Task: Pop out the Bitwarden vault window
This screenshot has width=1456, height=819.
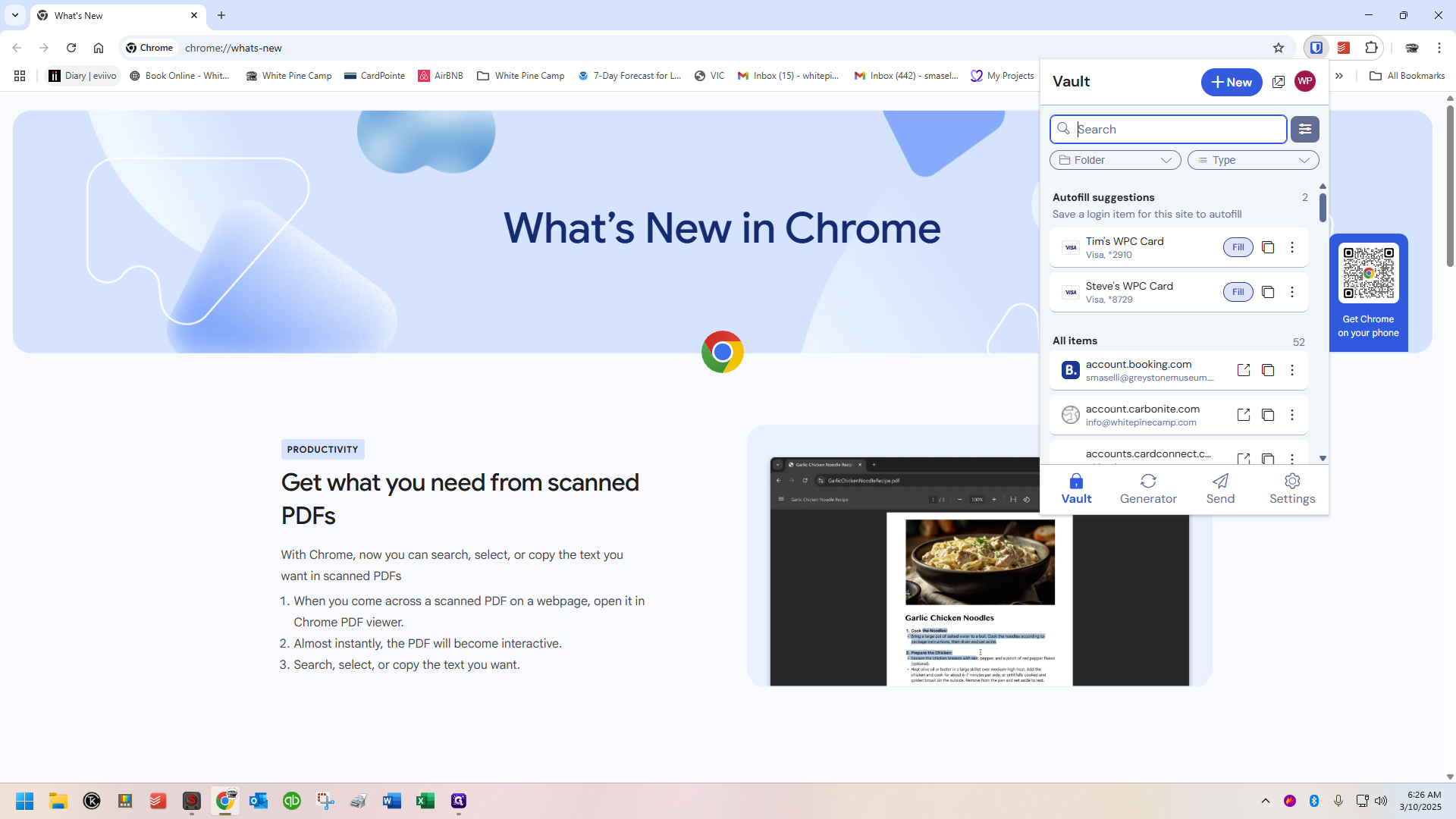Action: click(1279, 82)
